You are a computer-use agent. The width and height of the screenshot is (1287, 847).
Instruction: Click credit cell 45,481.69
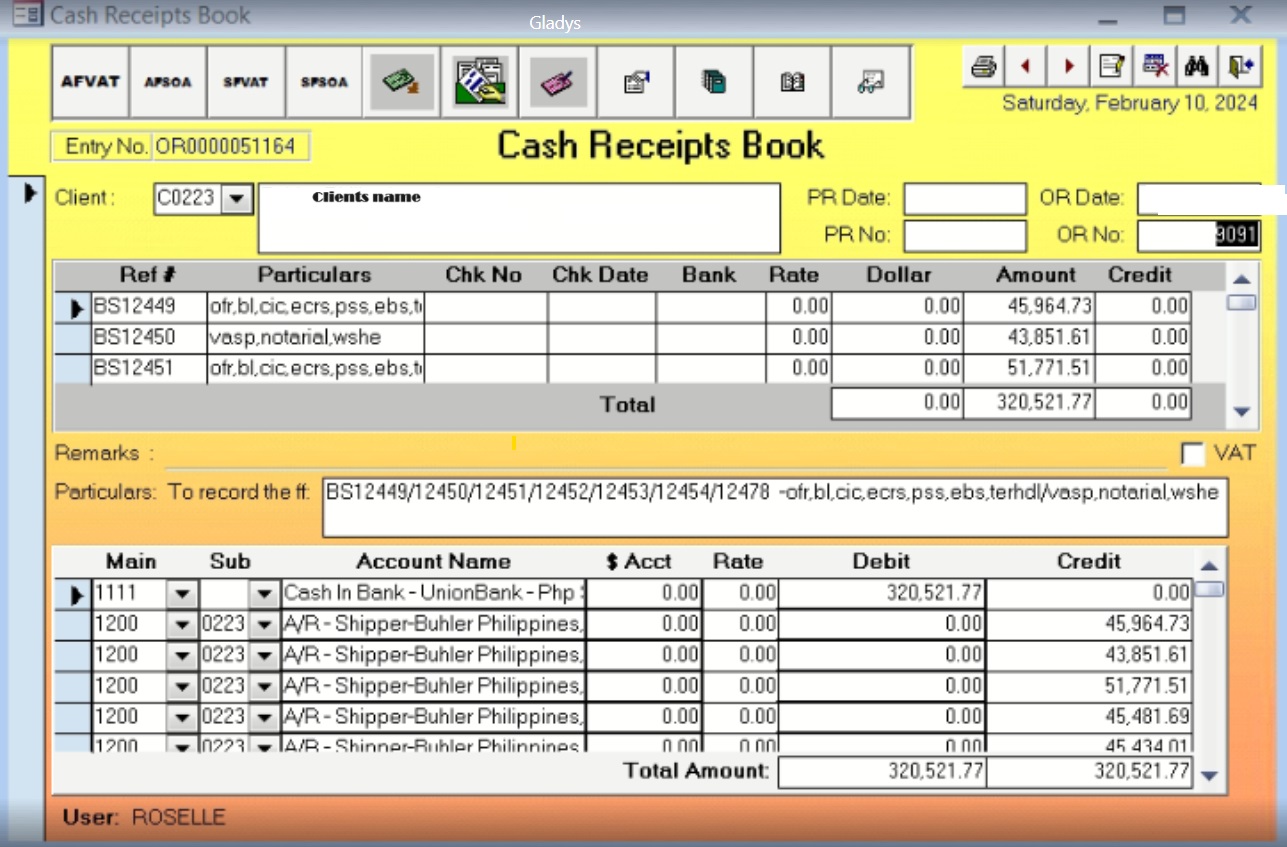pyautogui.click(x=1090, y=717)
